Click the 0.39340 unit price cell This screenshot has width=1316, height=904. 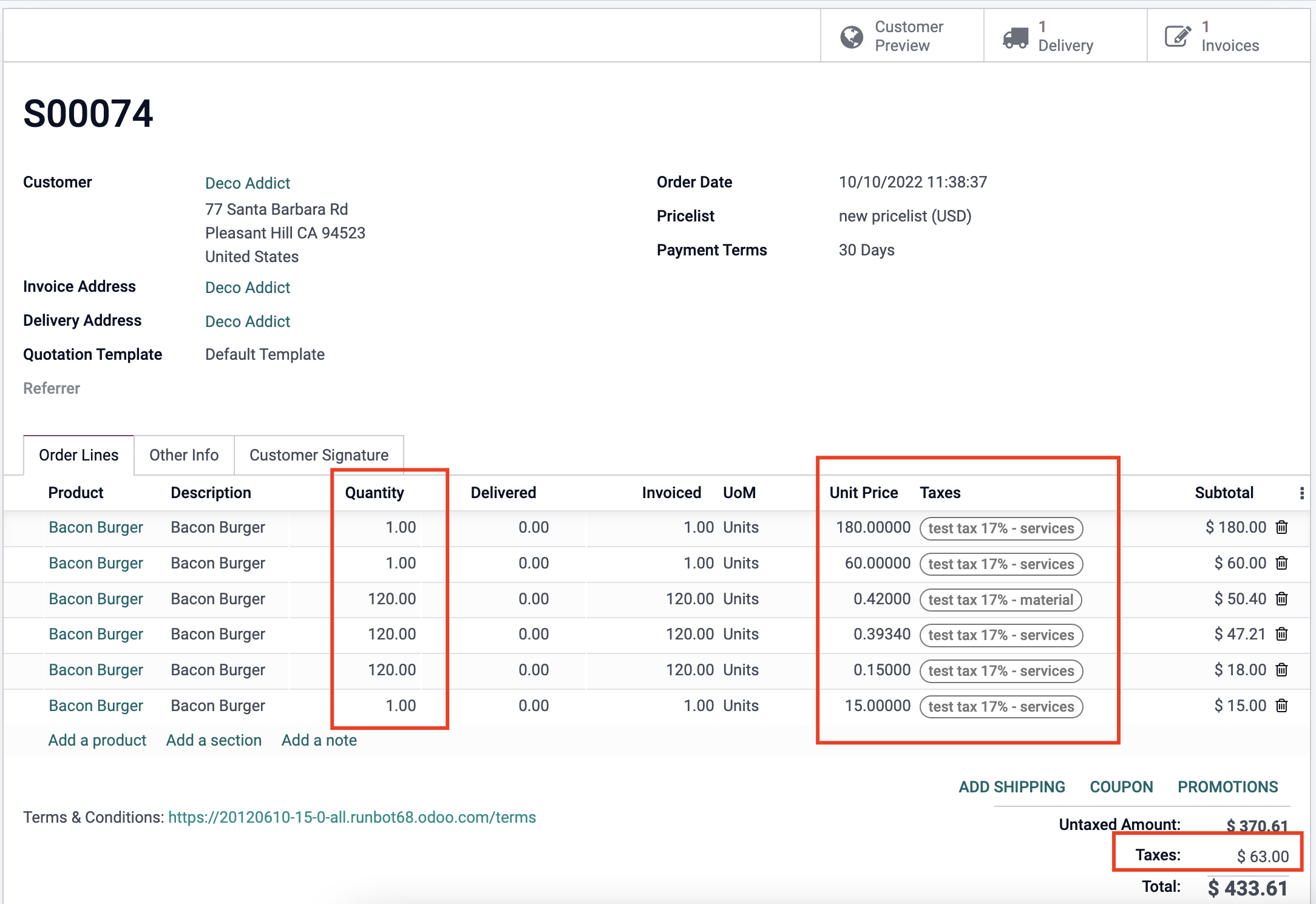click(882, 634)
